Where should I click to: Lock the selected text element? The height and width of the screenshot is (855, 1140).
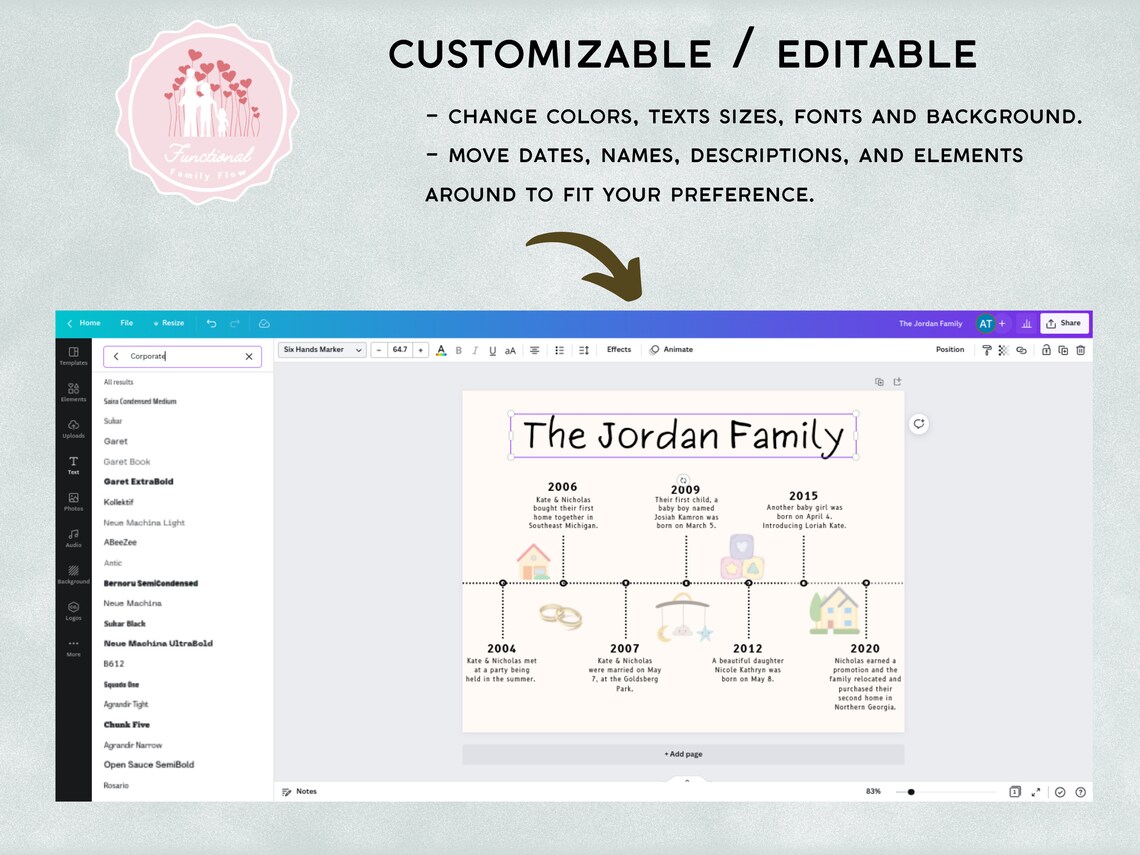[1047, 350]
